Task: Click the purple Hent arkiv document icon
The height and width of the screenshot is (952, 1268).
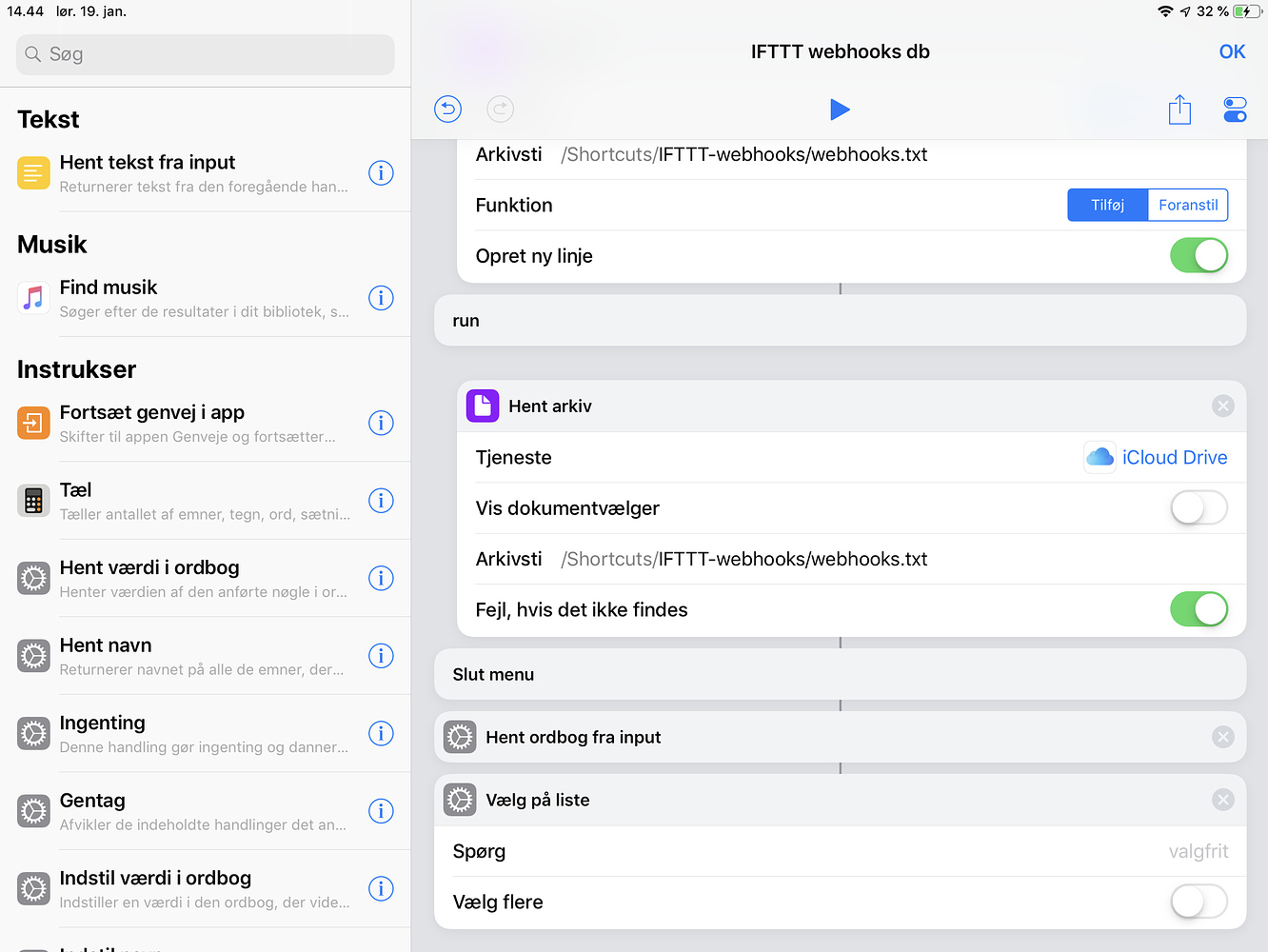Action: 483,406
